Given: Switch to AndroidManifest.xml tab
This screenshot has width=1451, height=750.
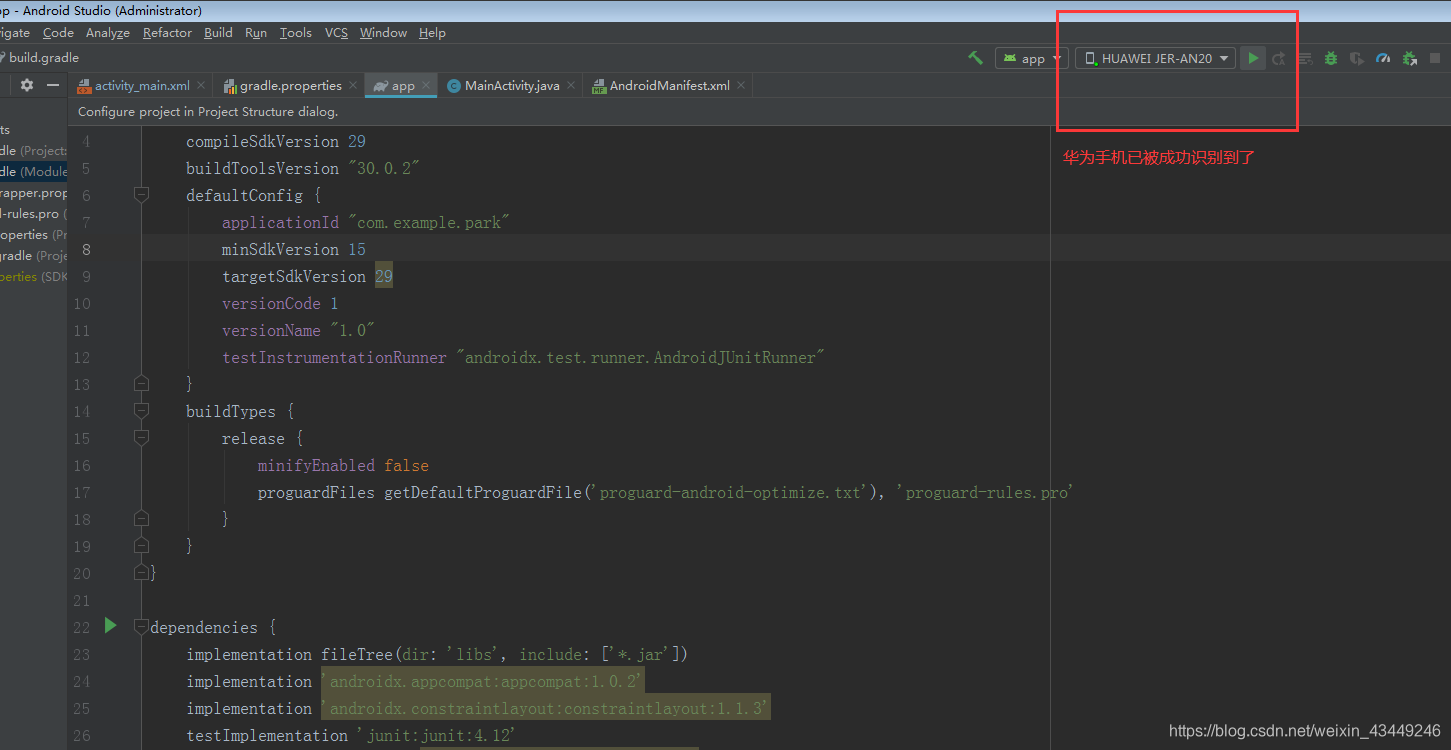Looking at the screenshot, I should point(669,86).
